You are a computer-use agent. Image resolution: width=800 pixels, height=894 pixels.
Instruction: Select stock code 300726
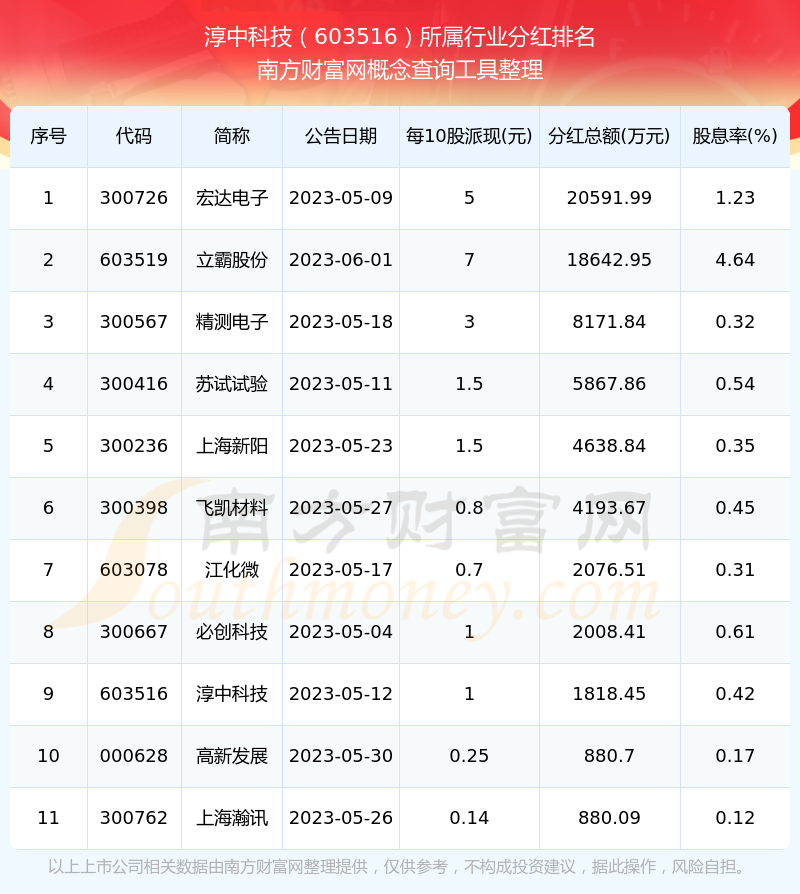(134, 198)
